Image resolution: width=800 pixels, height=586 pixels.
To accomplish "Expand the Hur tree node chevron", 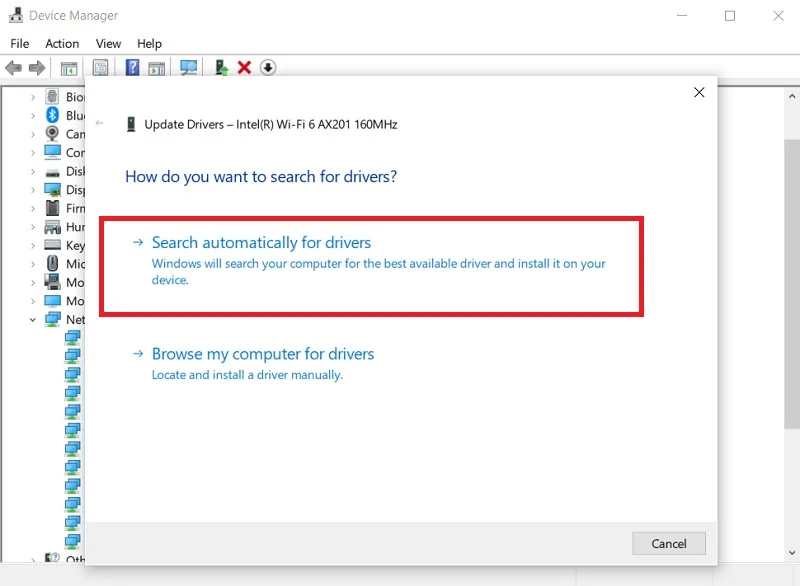I will [33, 227].
